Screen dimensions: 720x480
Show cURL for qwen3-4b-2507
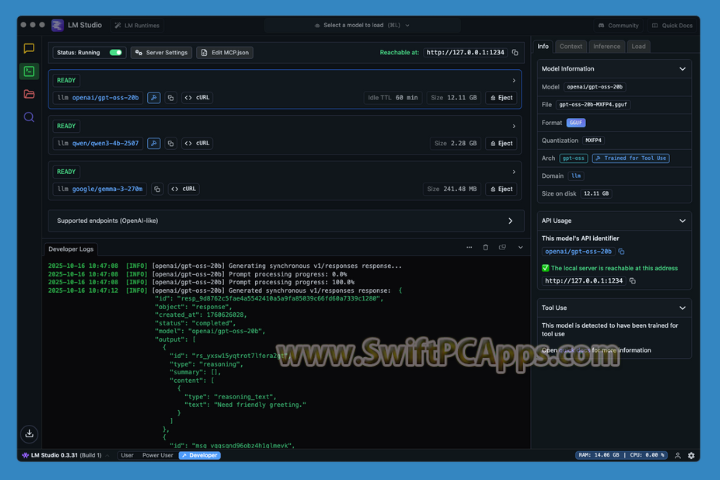tap(197, 143)
